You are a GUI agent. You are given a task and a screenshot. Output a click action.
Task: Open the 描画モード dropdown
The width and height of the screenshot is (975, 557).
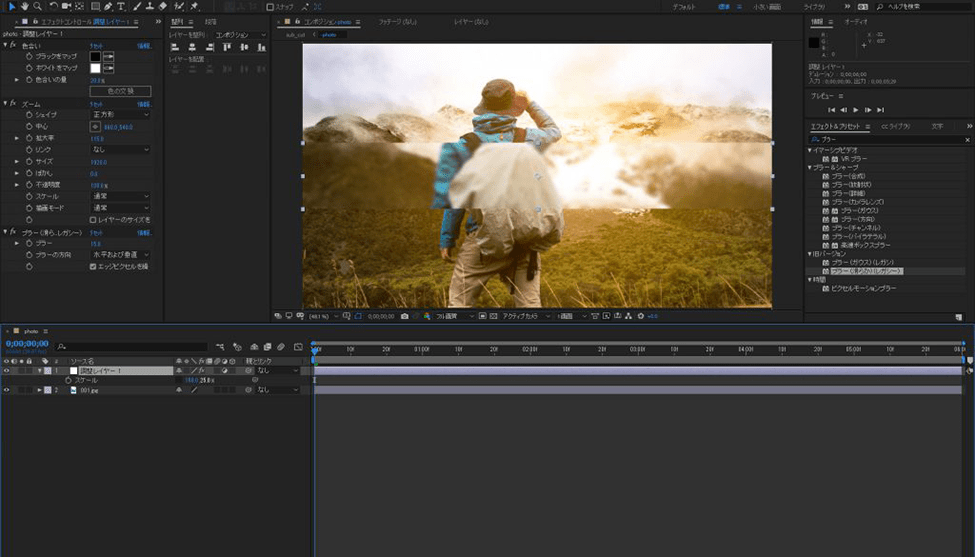pos(121,208)
